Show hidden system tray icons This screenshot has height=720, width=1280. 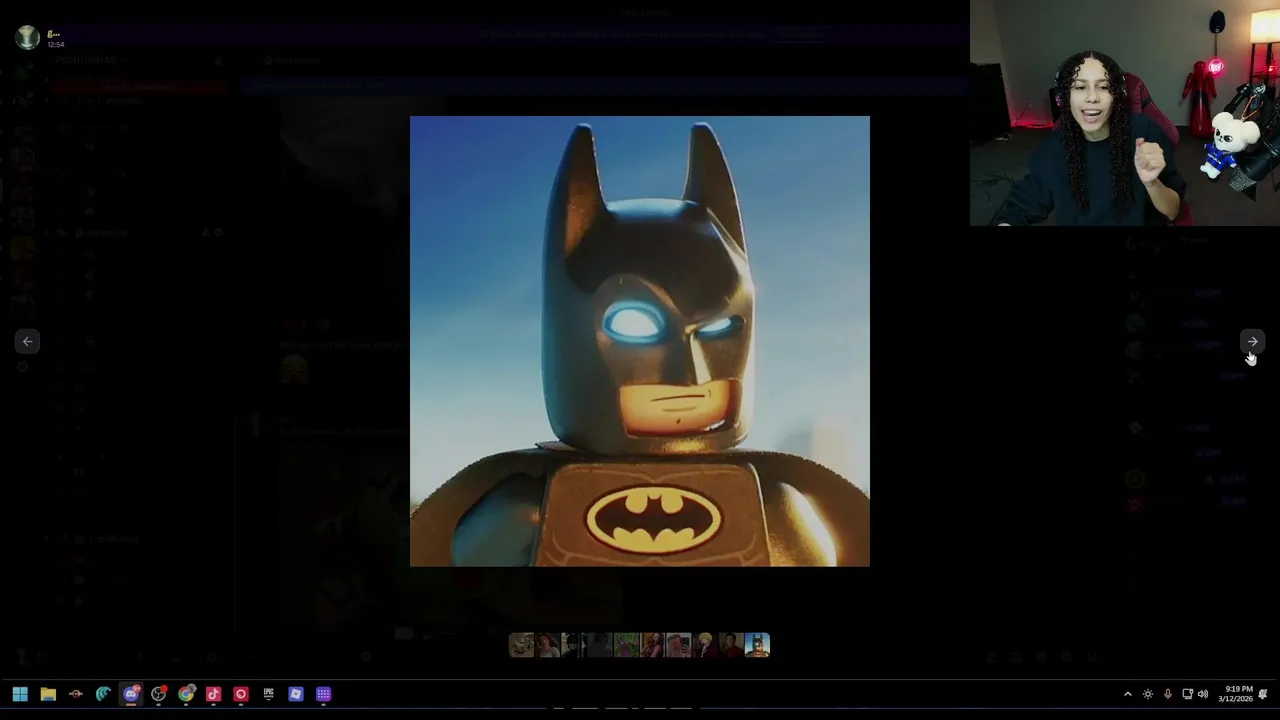pos(1128,694)
